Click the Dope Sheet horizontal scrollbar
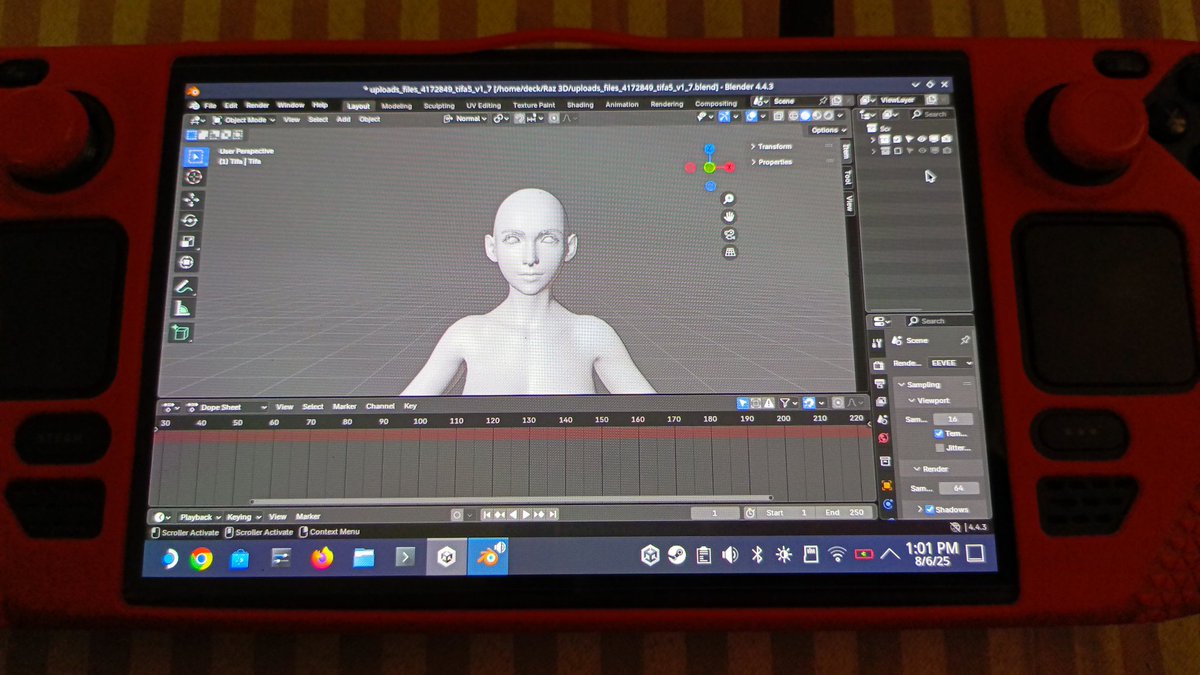 coord(510,500)
